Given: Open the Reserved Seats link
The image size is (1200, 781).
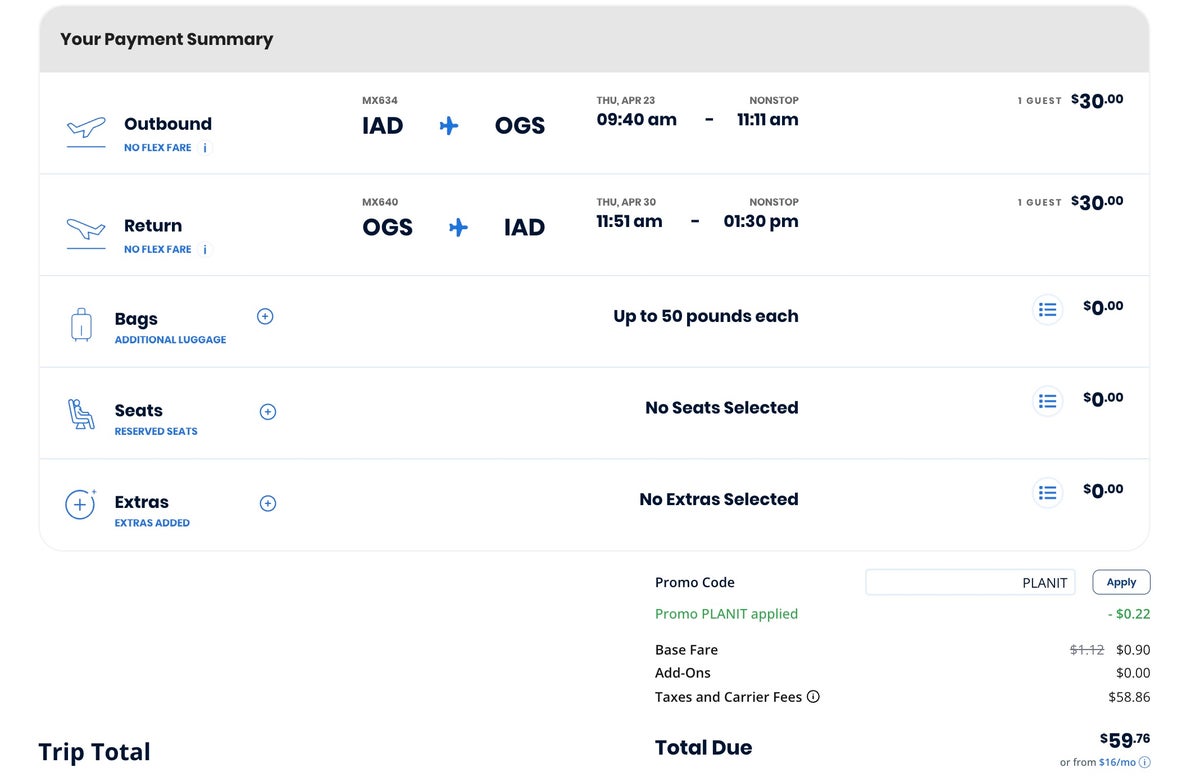Looking at the screenshot, I should 156,432.
